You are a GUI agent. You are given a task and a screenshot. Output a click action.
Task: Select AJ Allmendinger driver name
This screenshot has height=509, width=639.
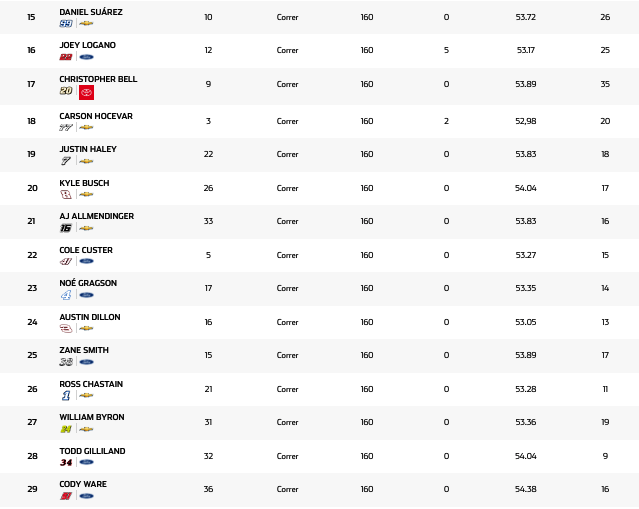(x=96, y=216)
